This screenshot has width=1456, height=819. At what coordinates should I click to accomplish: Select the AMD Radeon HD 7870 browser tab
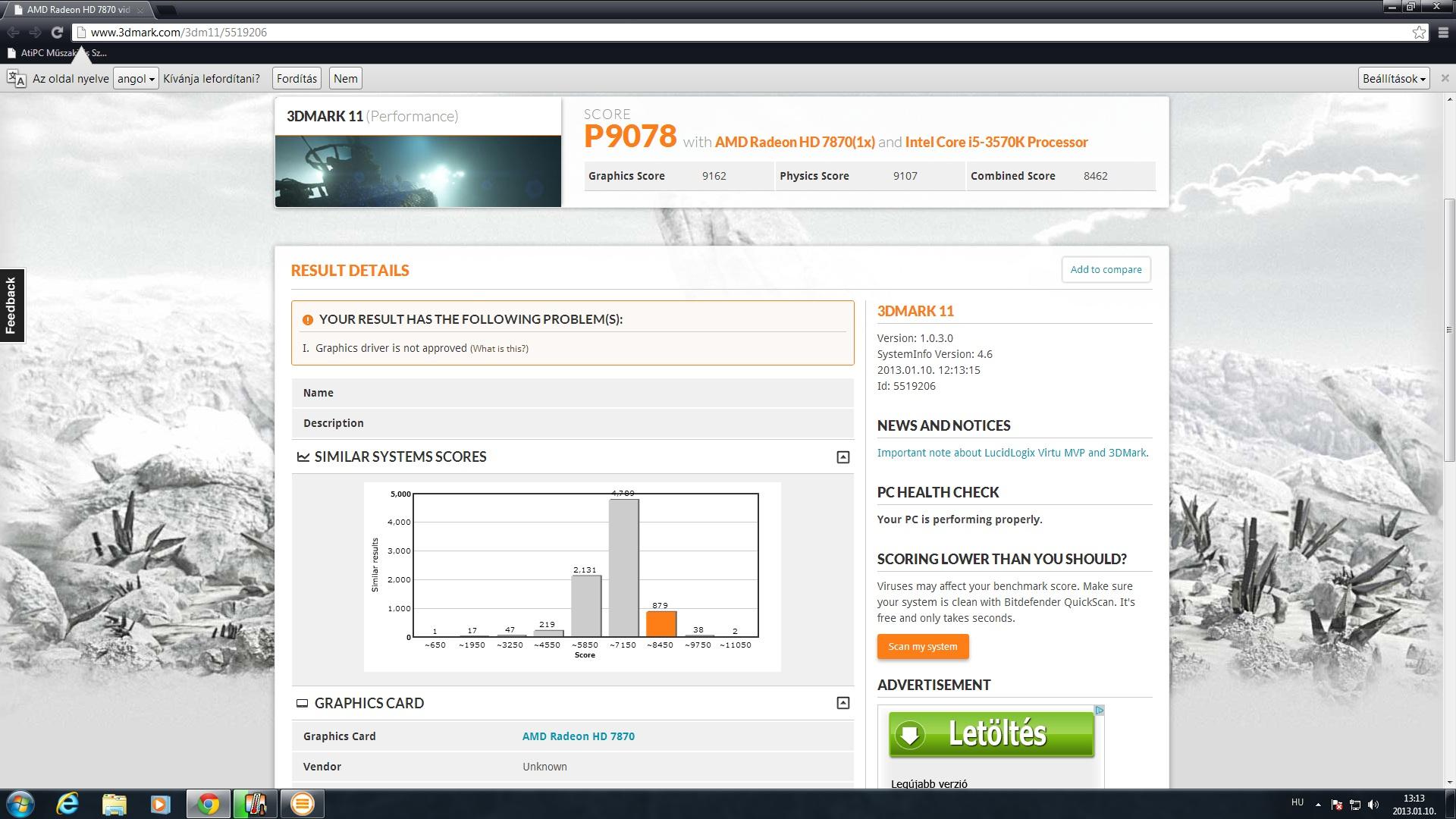coord(78,10)
